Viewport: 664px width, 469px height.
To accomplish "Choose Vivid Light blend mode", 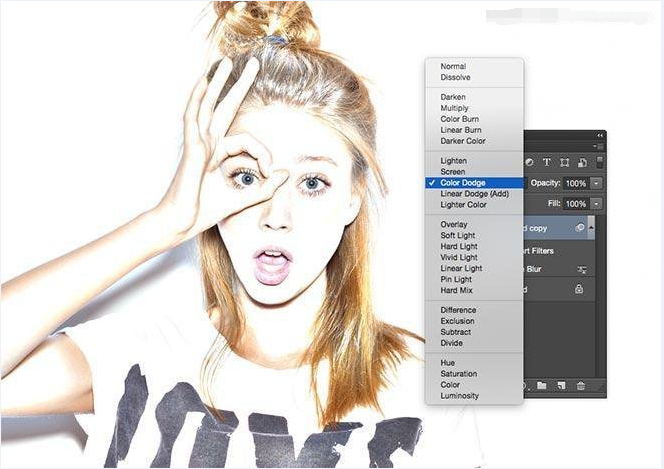I will tap(474, 257).
